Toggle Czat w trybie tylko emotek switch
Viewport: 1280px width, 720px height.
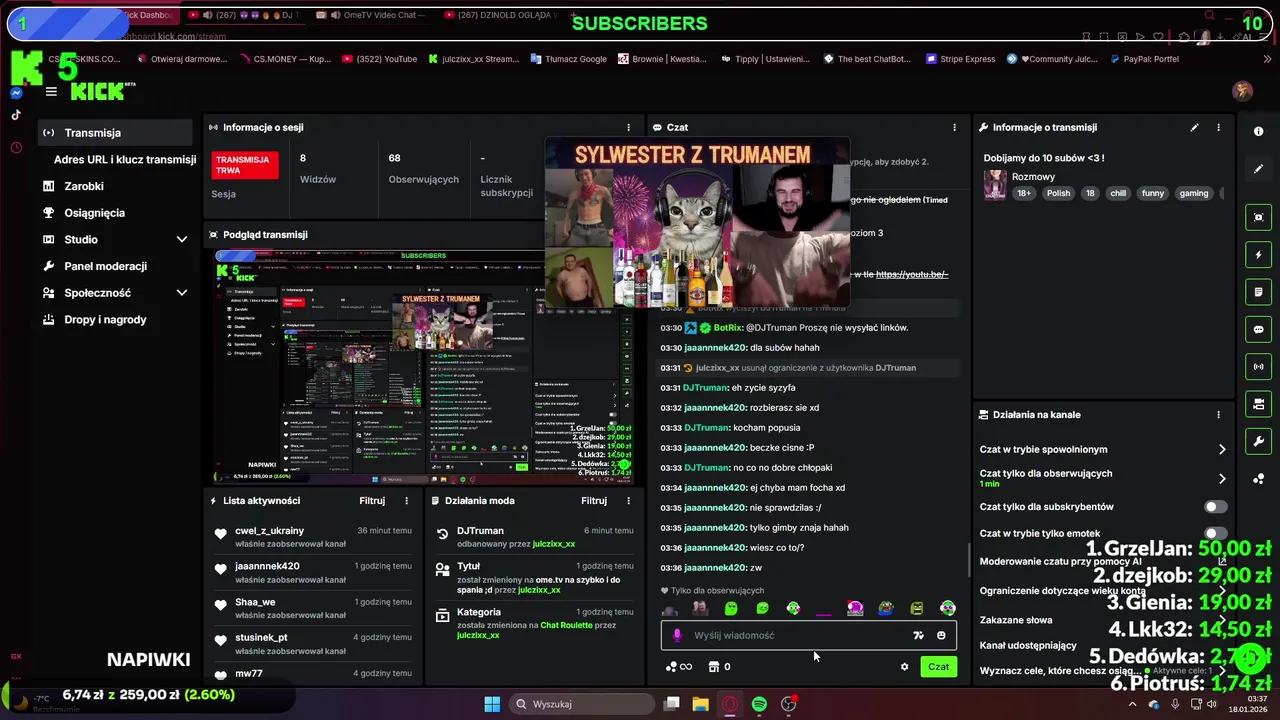(1215, 534)
